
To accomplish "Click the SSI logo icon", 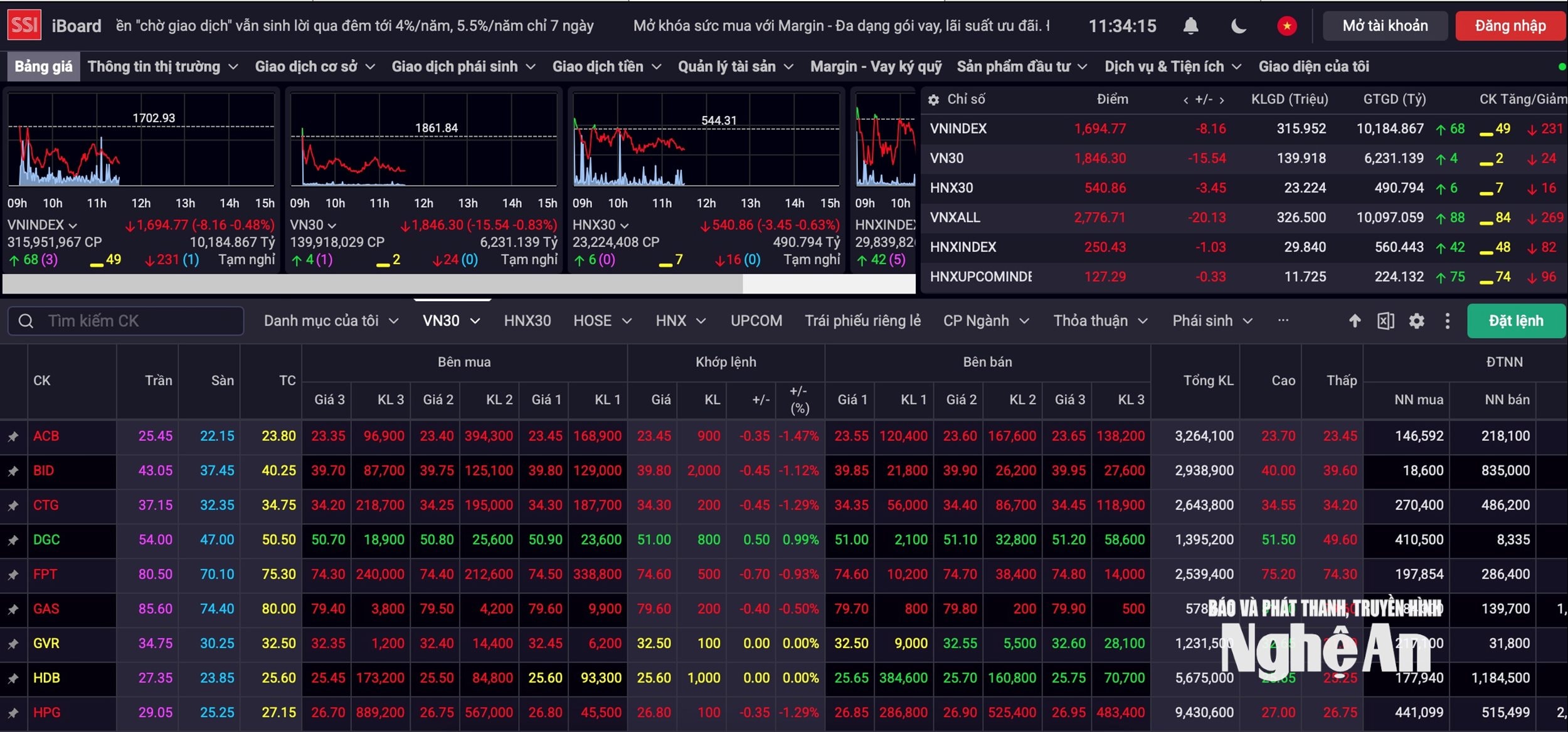I will pyautogui.click(x=24, y=25).
